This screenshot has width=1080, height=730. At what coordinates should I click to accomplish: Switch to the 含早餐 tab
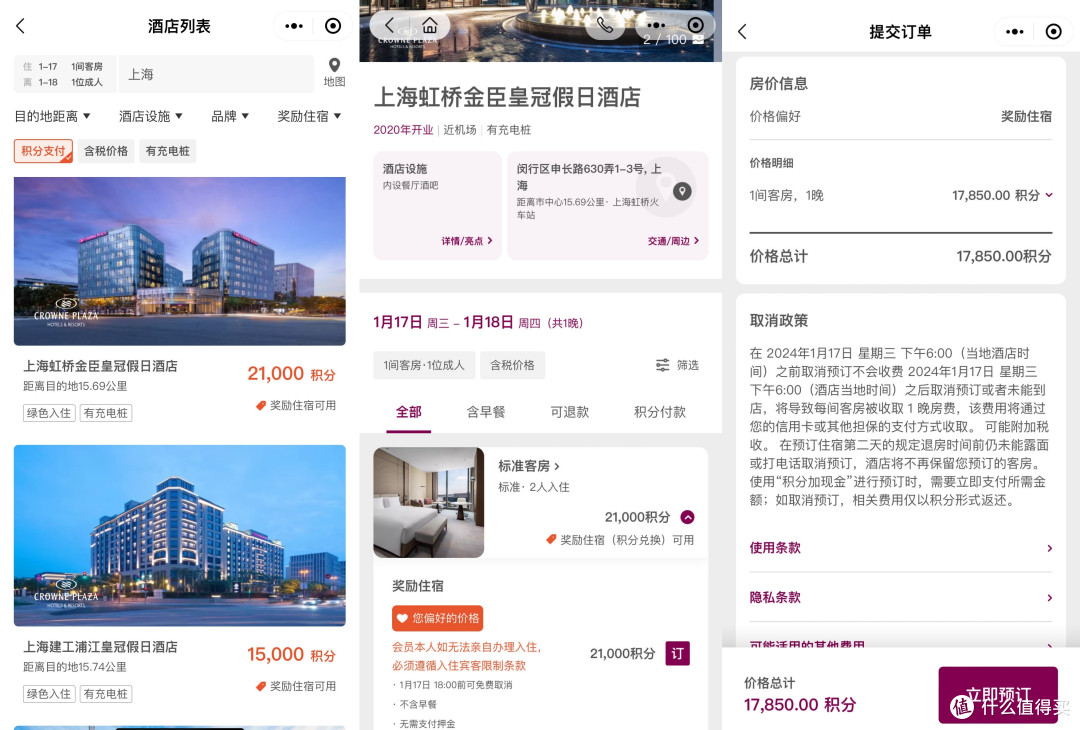pyautogui.click(x=486, y=412)
